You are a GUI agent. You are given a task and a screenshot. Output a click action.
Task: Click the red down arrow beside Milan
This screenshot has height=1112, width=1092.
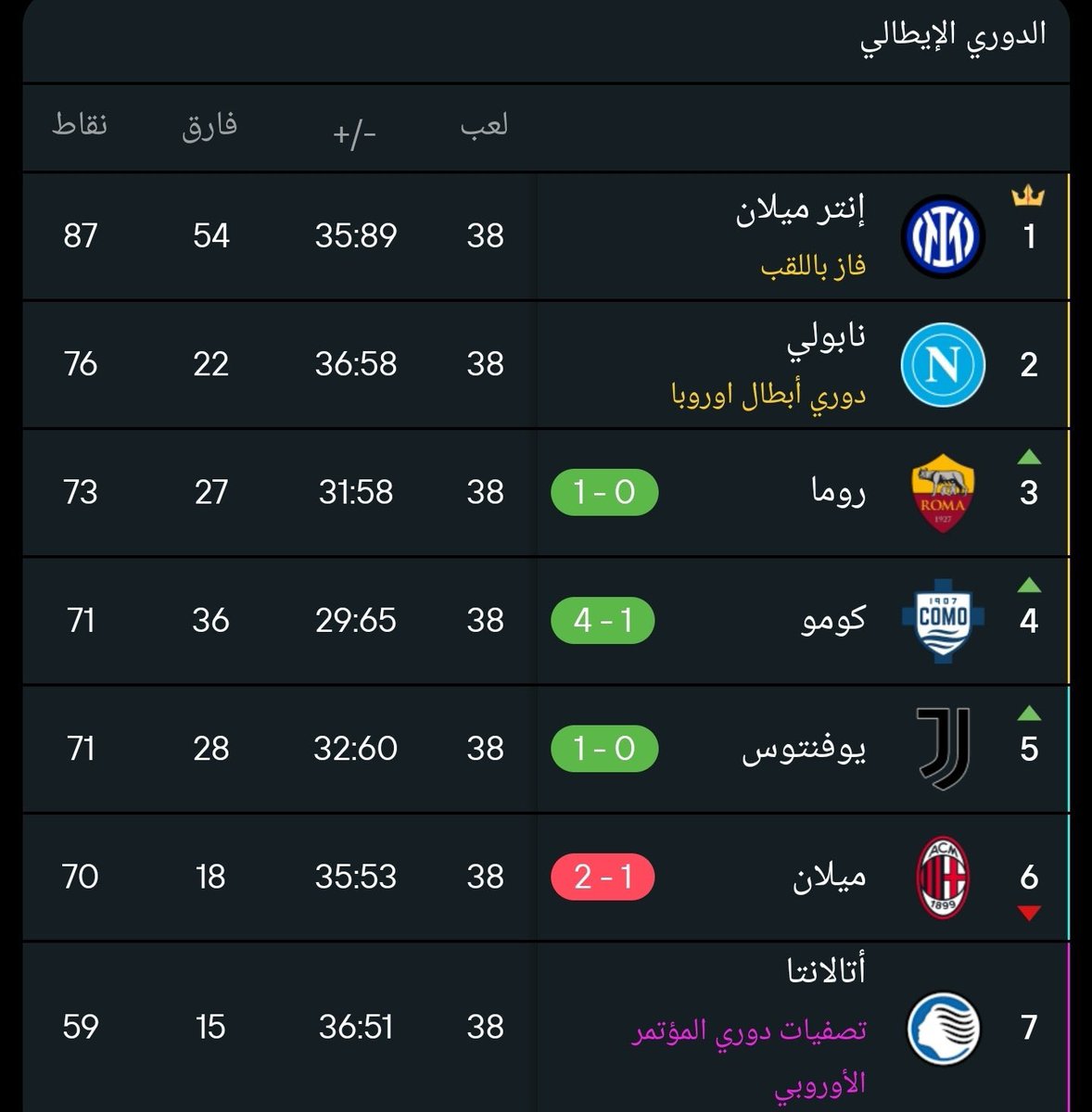click(1029, 913)
